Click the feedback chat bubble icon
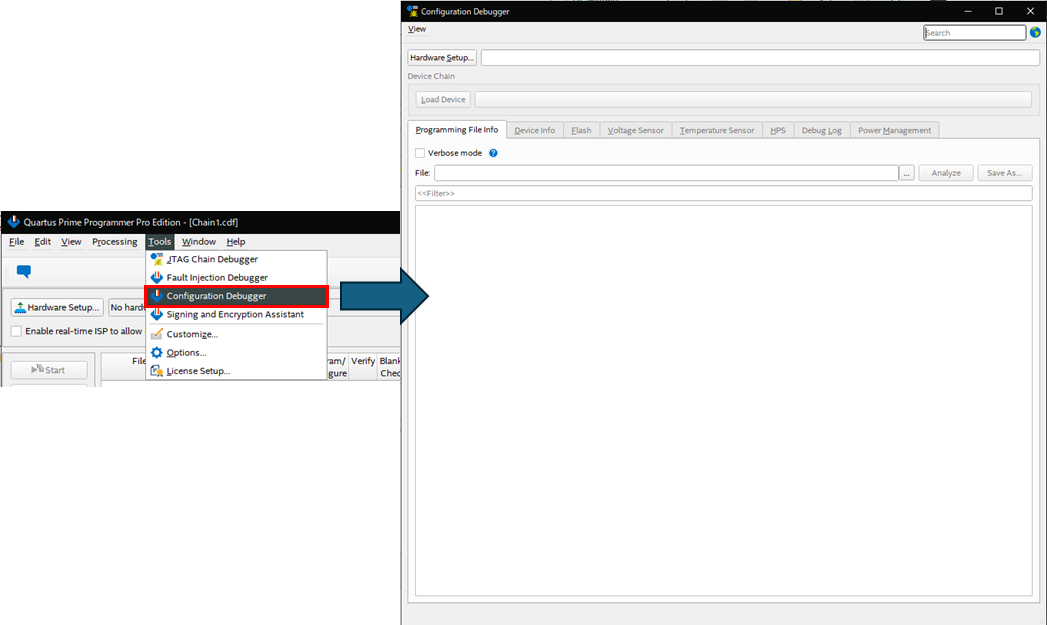The width and height of the screenshot is (1047, 625). (23, 271)
